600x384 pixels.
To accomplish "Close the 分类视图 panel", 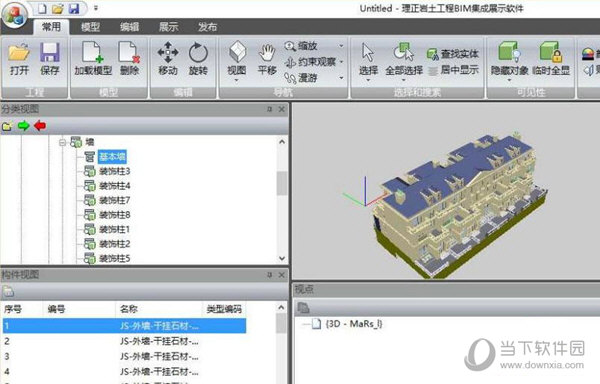I will pyautogui.click(x=282, y=109).
